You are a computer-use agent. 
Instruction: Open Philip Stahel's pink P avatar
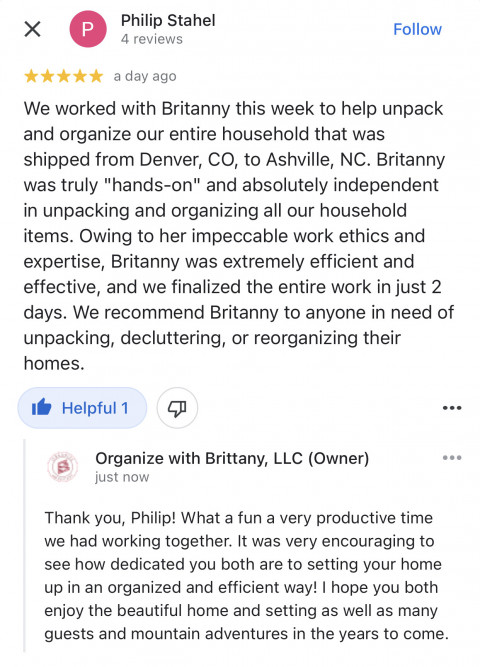point(88,29)
